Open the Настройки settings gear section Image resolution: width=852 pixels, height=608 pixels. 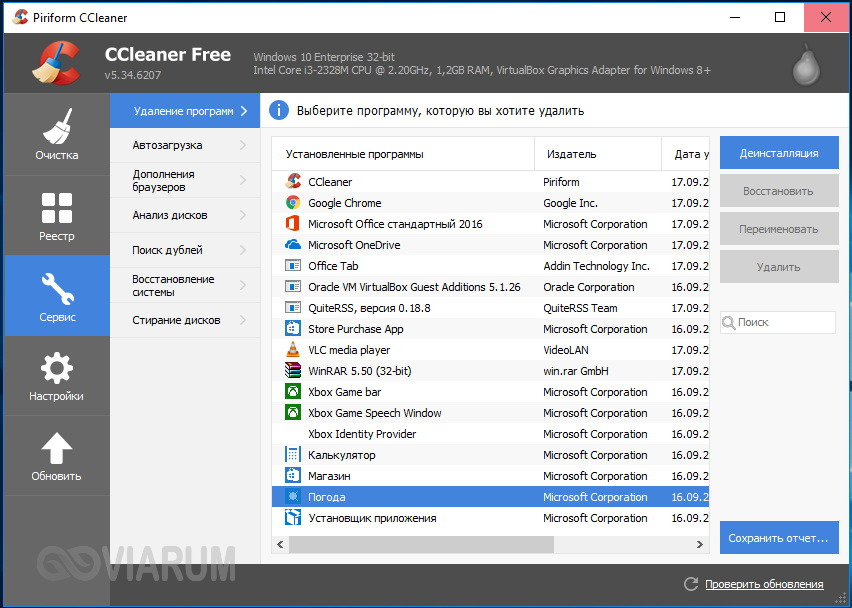[56, 376]
